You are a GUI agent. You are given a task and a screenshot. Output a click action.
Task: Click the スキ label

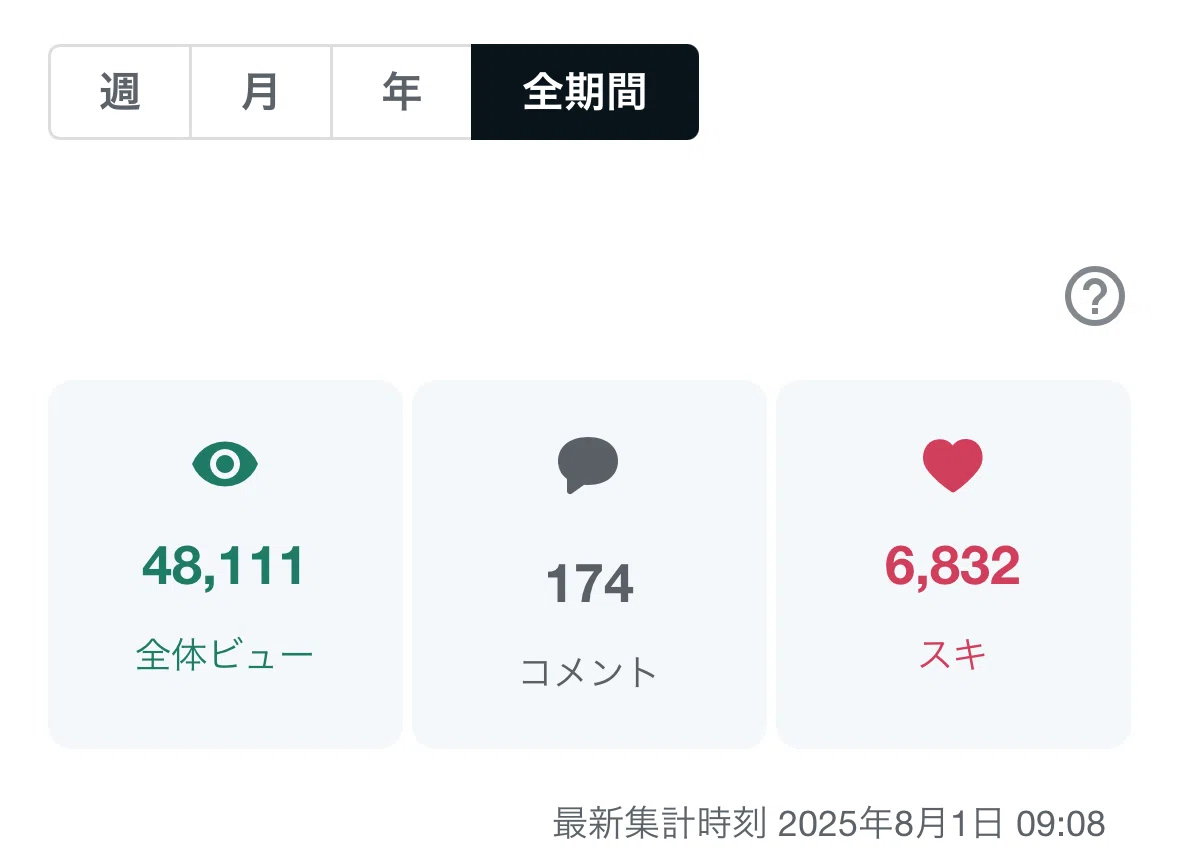[953, 653]
